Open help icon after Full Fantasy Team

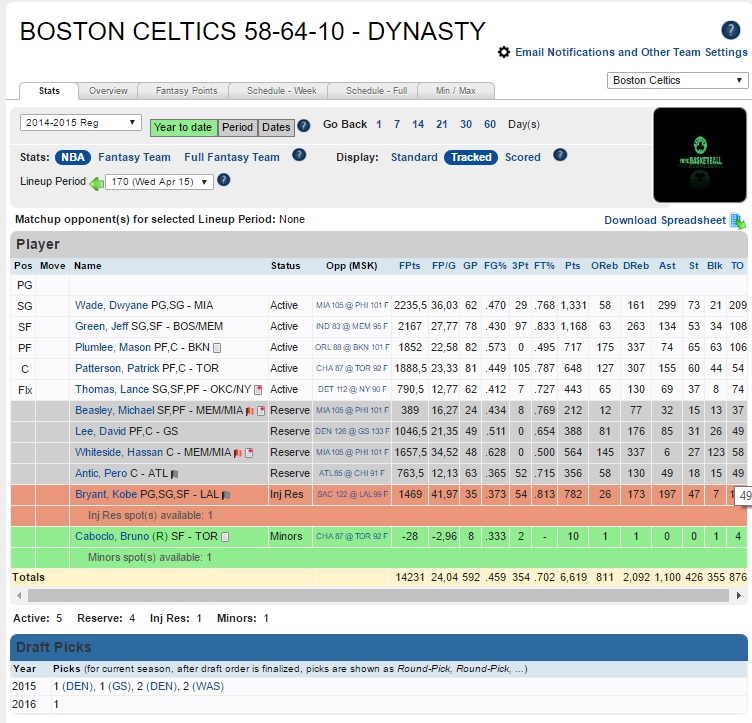click(299, 155)
